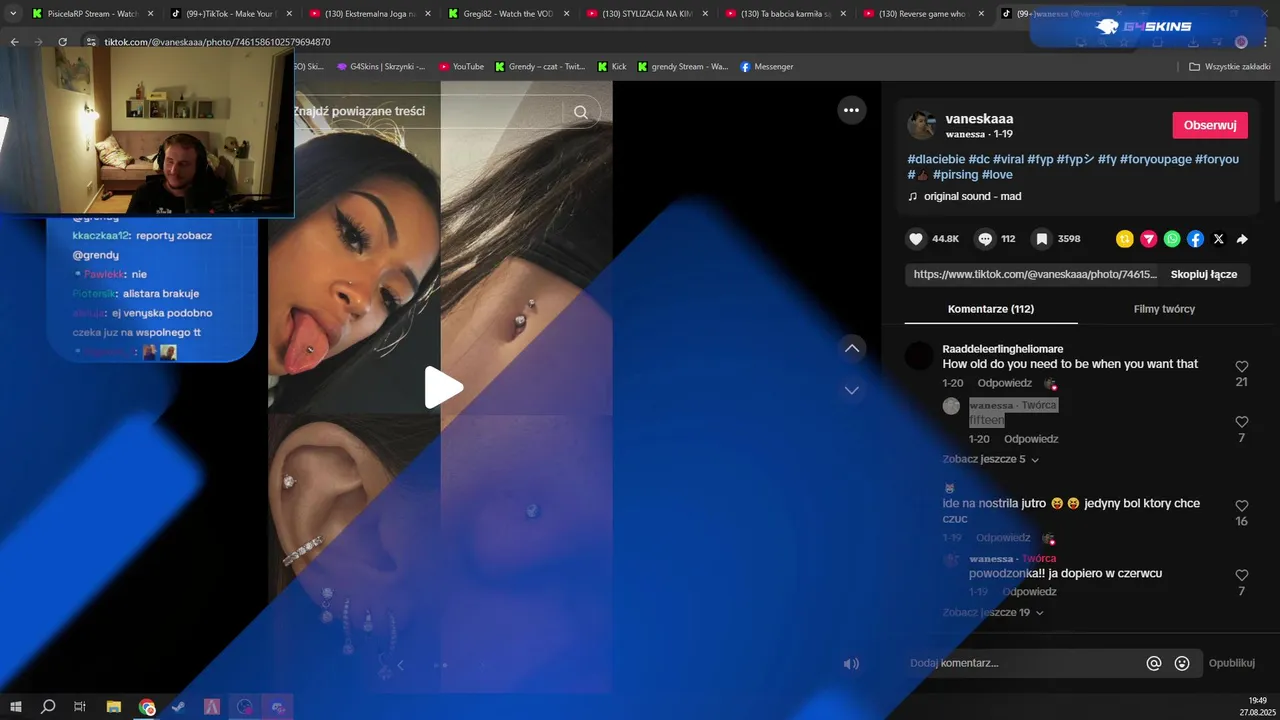The height and width of the screenshot is (720, 1280).
Task: Reload the page
Action: pyautogui.click(x=63, y=42)
